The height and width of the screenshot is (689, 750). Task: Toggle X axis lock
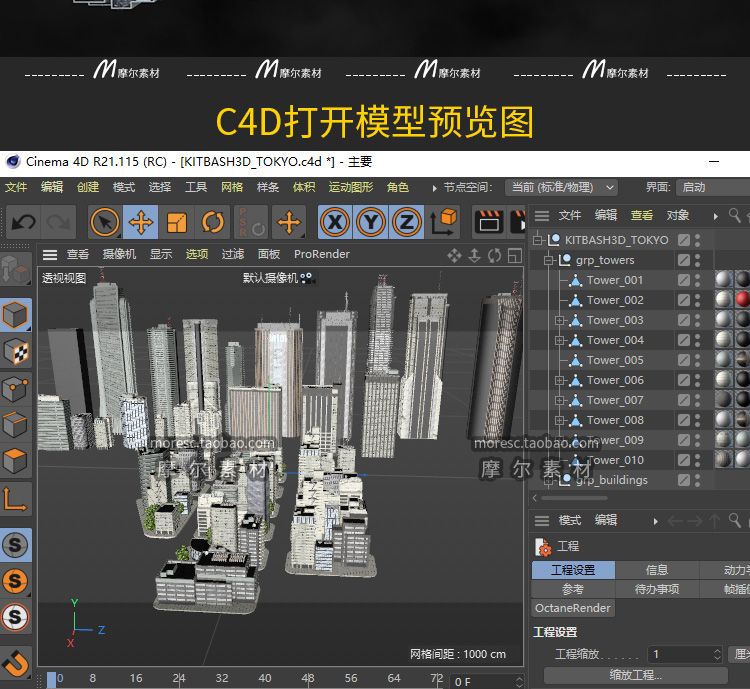335,222
